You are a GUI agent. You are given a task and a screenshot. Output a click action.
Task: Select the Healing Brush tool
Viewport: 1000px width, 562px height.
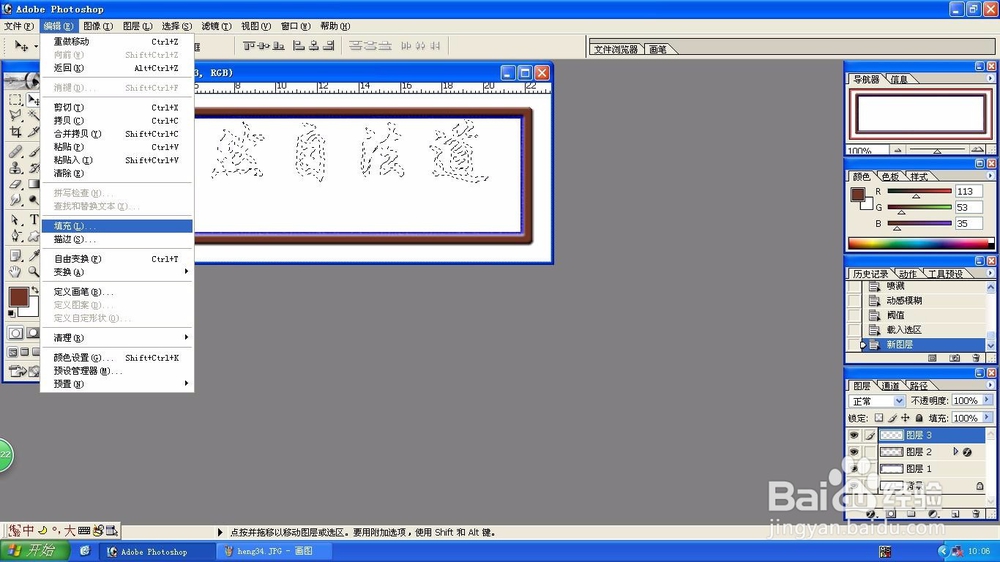[x=15, y=152]
